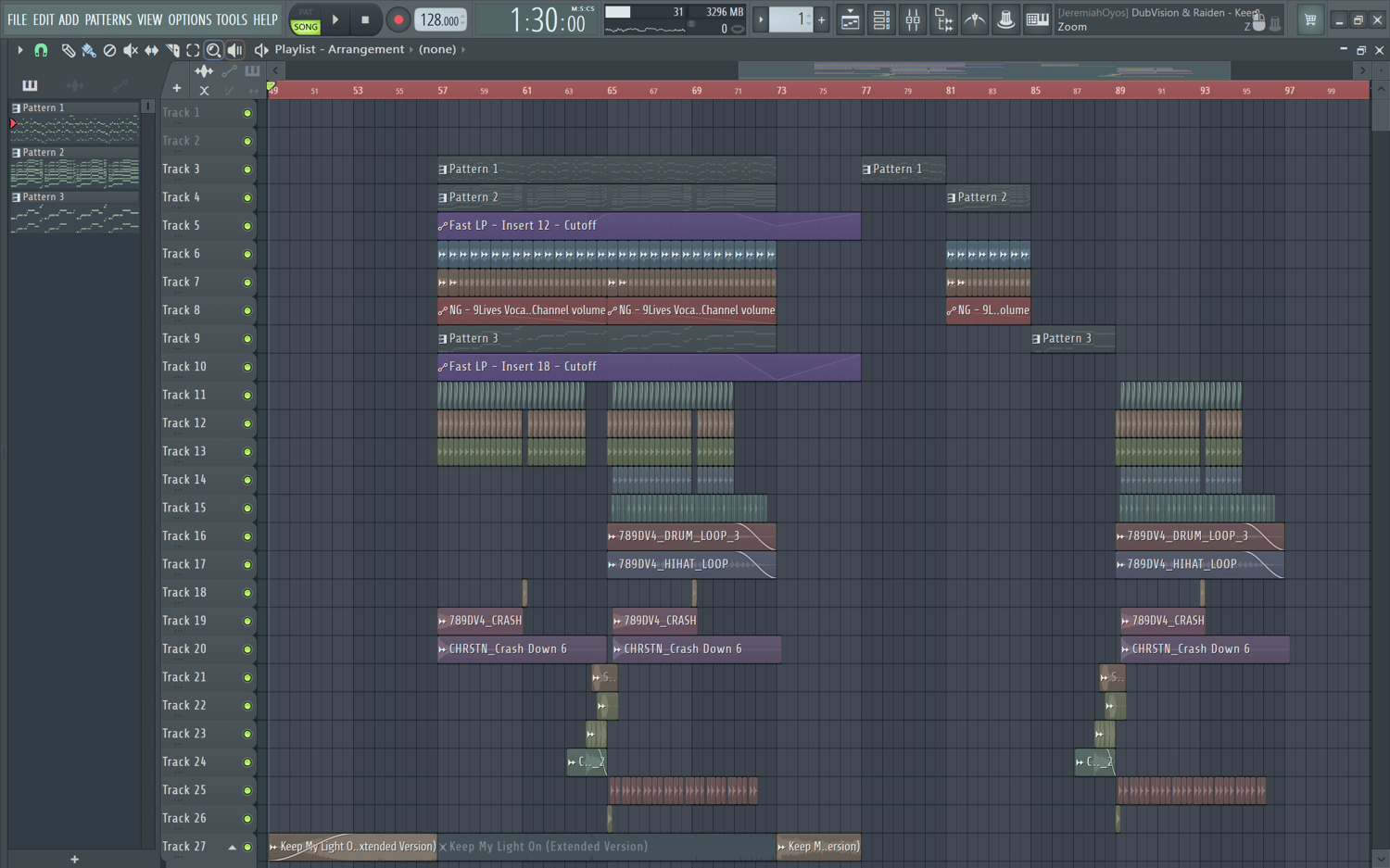Arm recording with the red Record button
This screenshot has height=868, width=1390.
(x=398, y=19)
